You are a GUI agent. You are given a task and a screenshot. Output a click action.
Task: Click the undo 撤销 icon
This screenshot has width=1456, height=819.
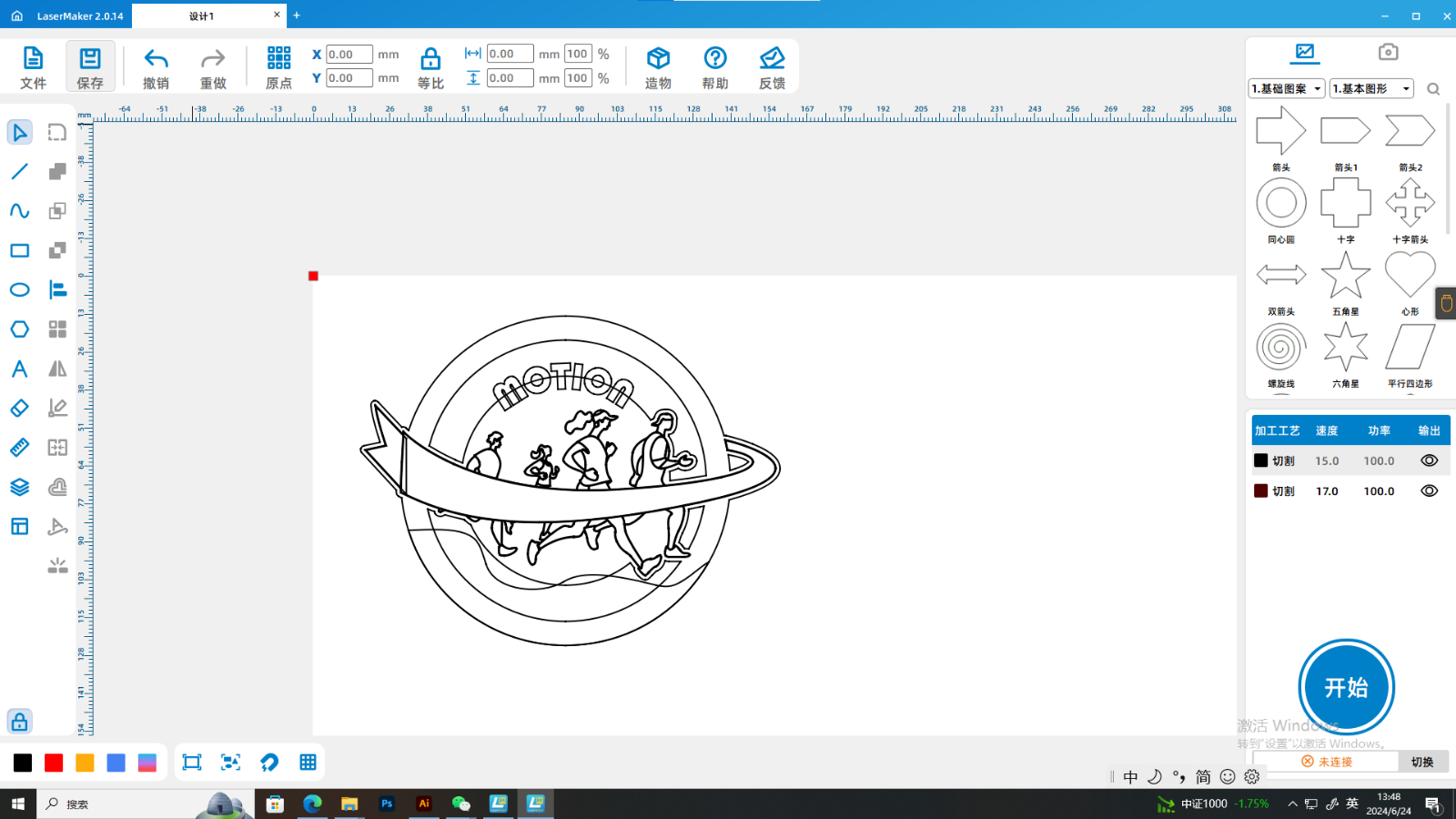[x=156, y=59]
